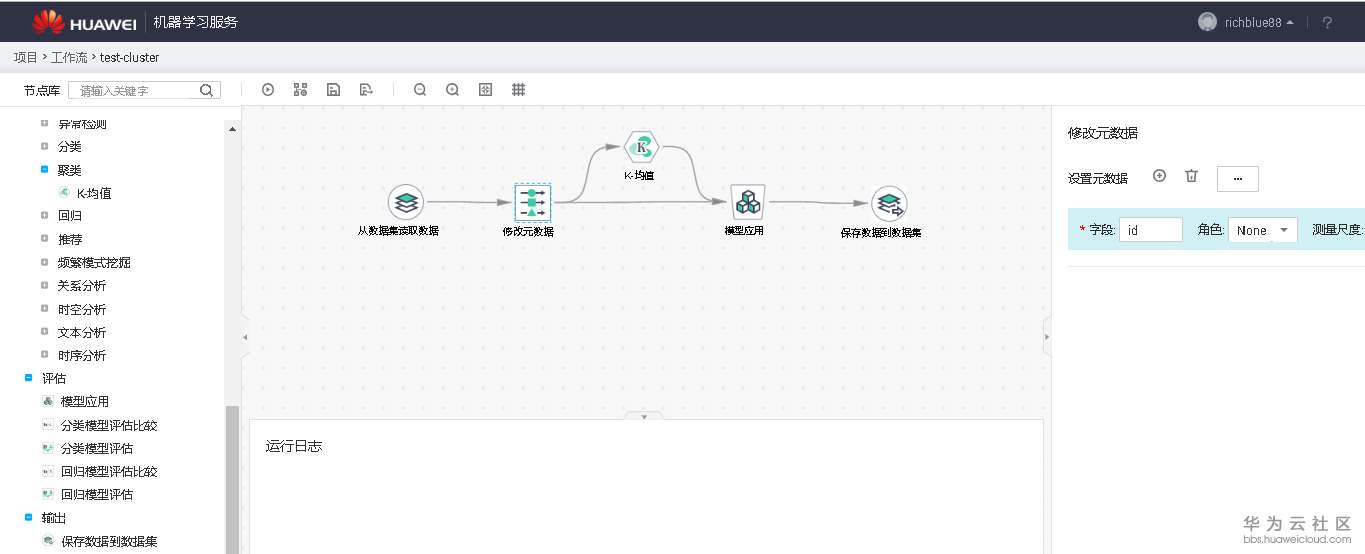The height and width of the screenshot is (554, 1365).
Task: Click the 保存数据到数据集 icon in node library
Action: [x=47, y=541]
